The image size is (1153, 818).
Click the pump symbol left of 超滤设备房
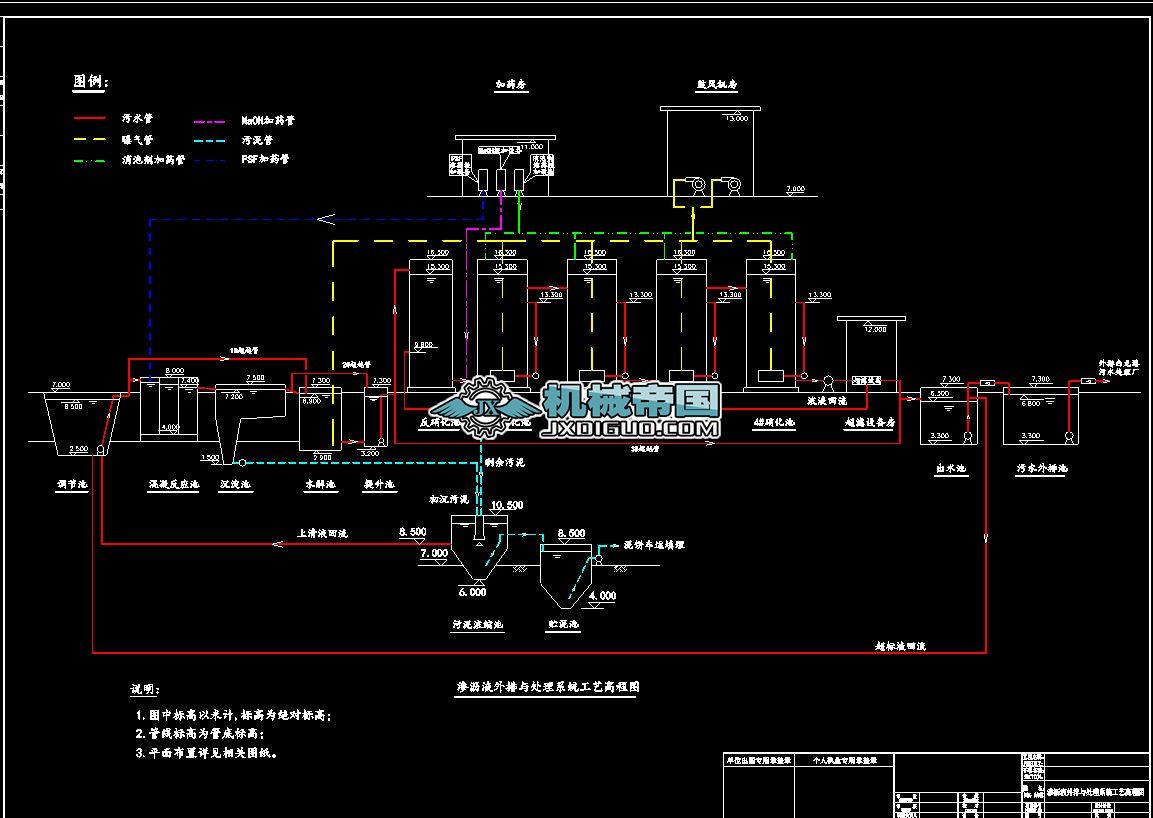(x=828, y=380)
